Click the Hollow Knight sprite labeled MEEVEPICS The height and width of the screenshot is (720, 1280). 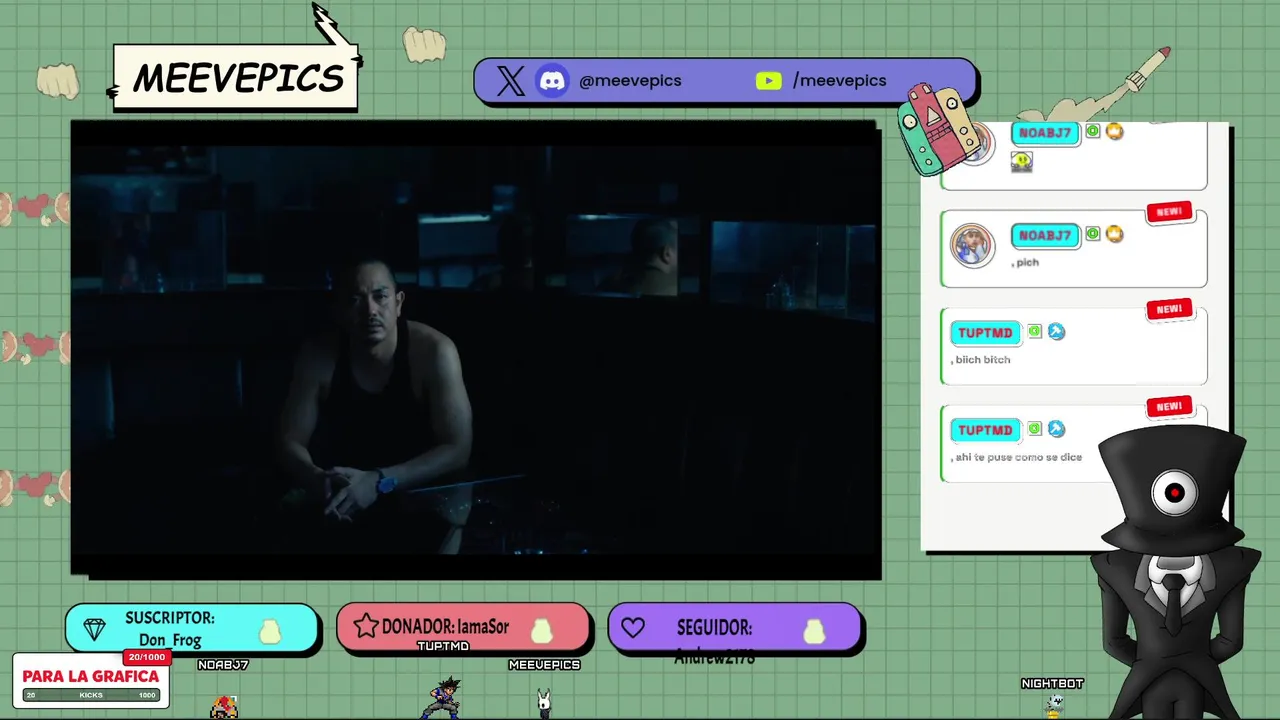(544, 703)
